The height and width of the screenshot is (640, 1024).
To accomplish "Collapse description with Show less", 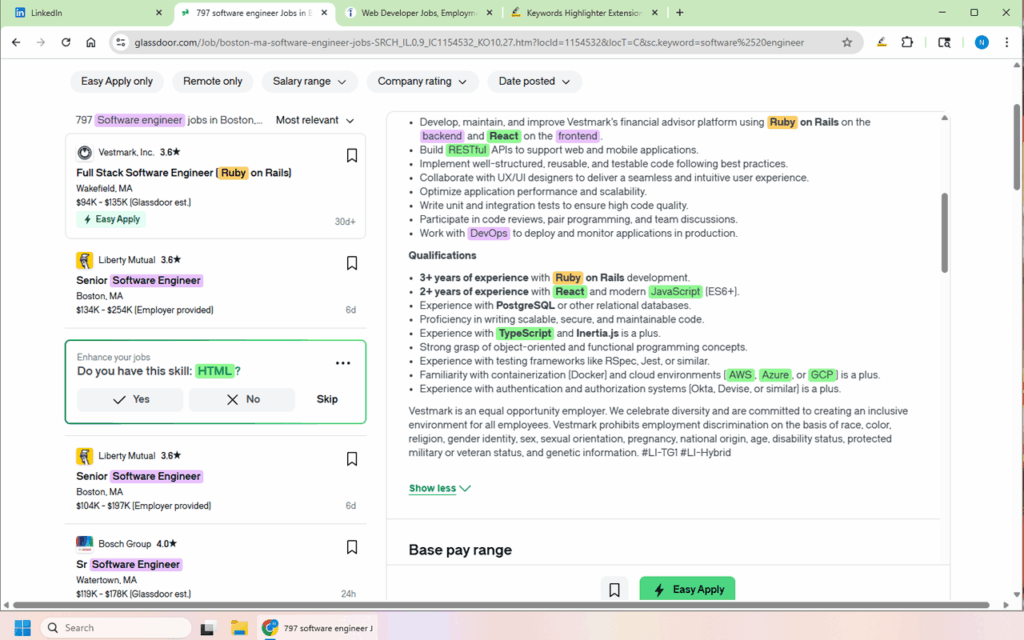I will coord(440,488).
